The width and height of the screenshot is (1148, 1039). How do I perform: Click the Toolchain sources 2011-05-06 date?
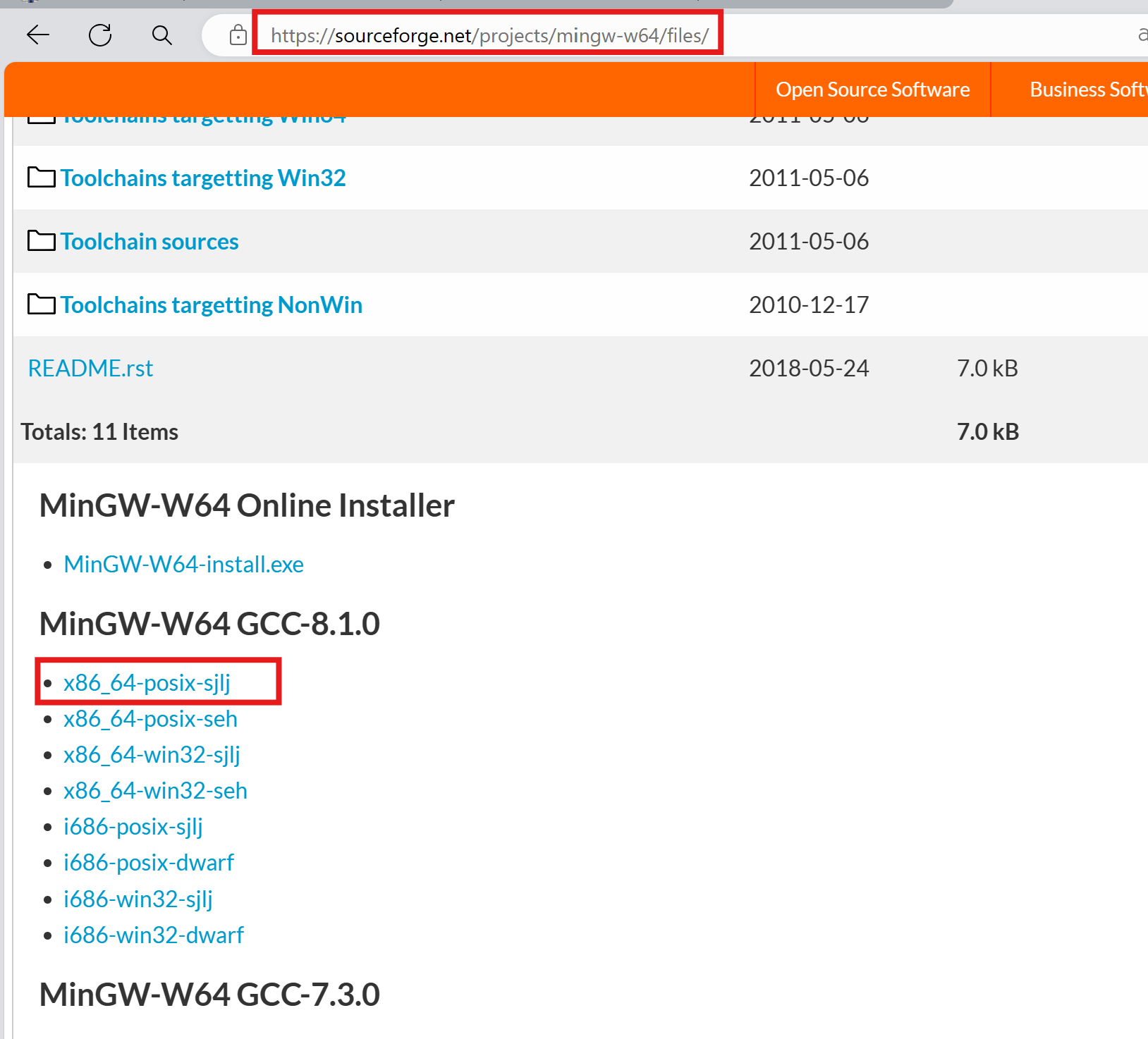coord(809,241)
